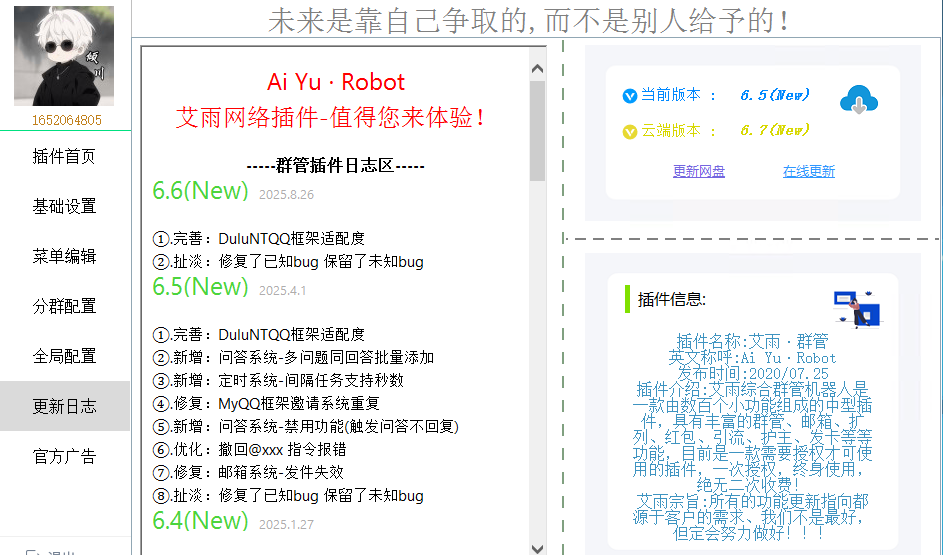This screenshot has width=943, height=555.
Task: Select the 更新日志 sidebar item
Action: 65,406
